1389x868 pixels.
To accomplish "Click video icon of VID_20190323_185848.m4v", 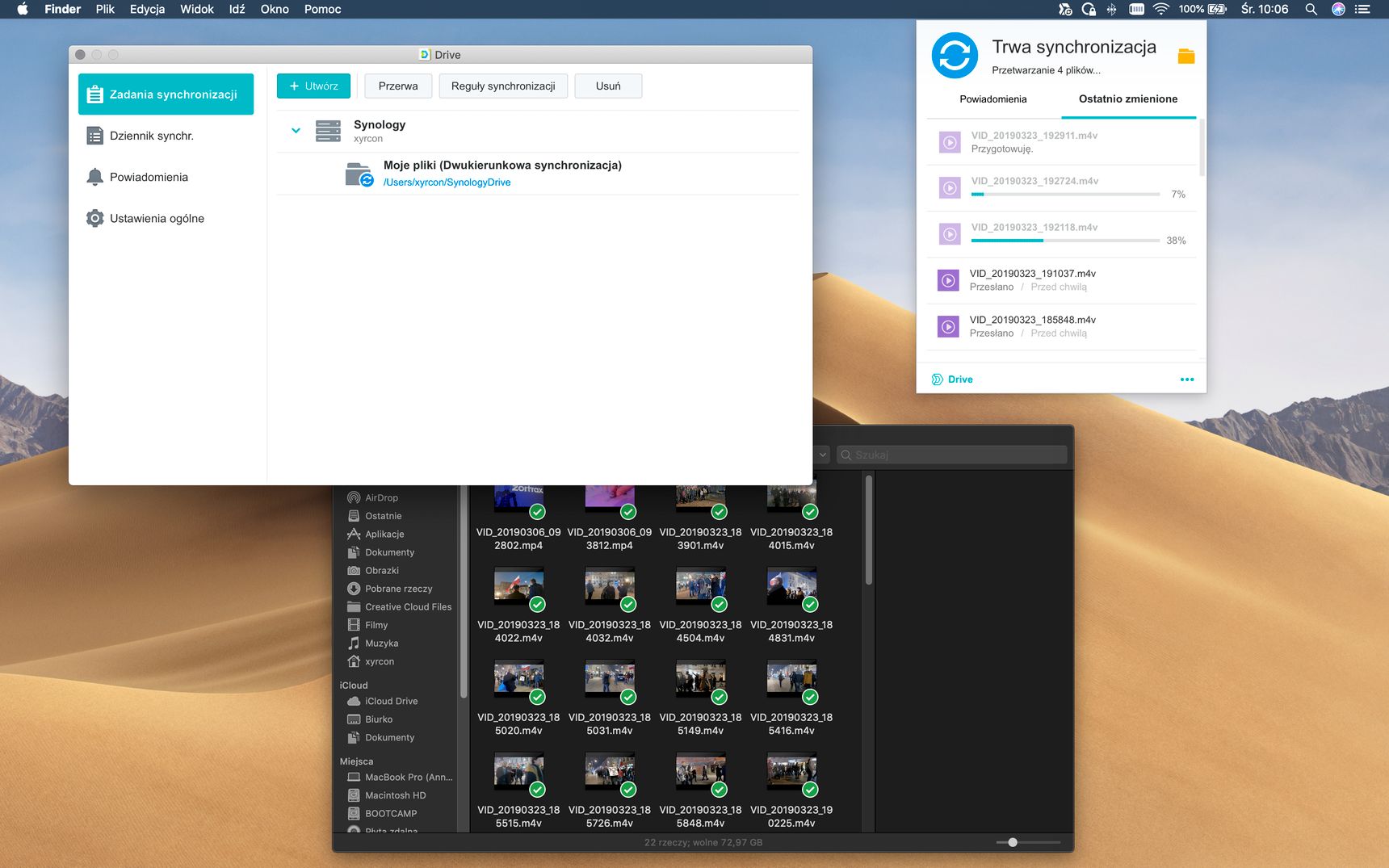I will coord(948,326).
